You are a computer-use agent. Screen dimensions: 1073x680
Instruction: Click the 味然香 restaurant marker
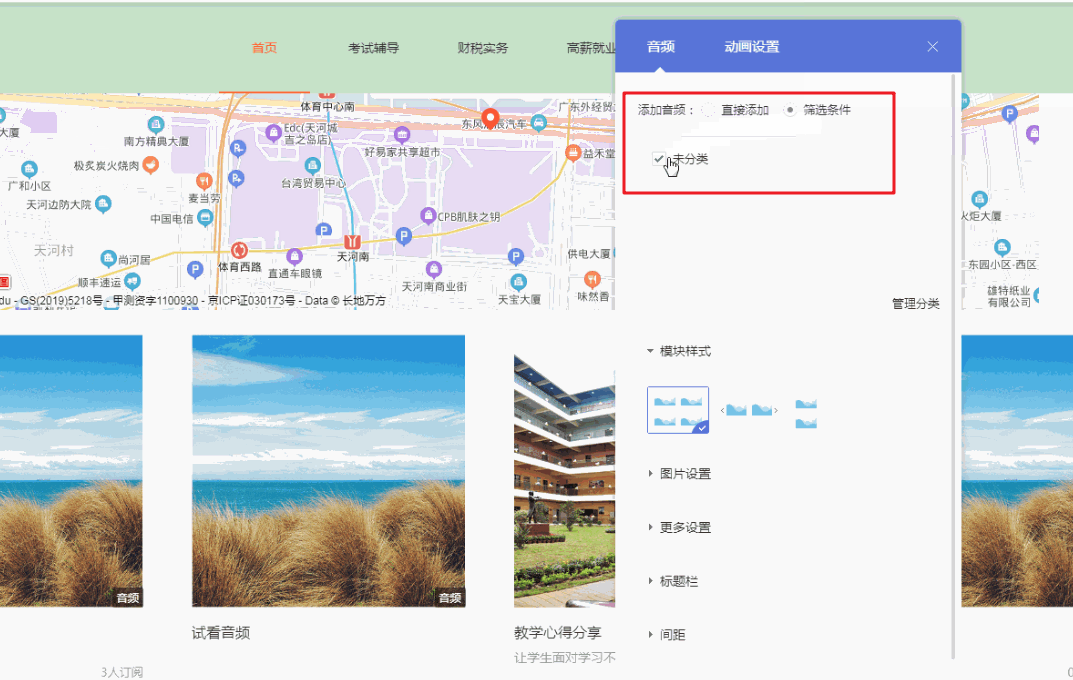coord(593,279)
